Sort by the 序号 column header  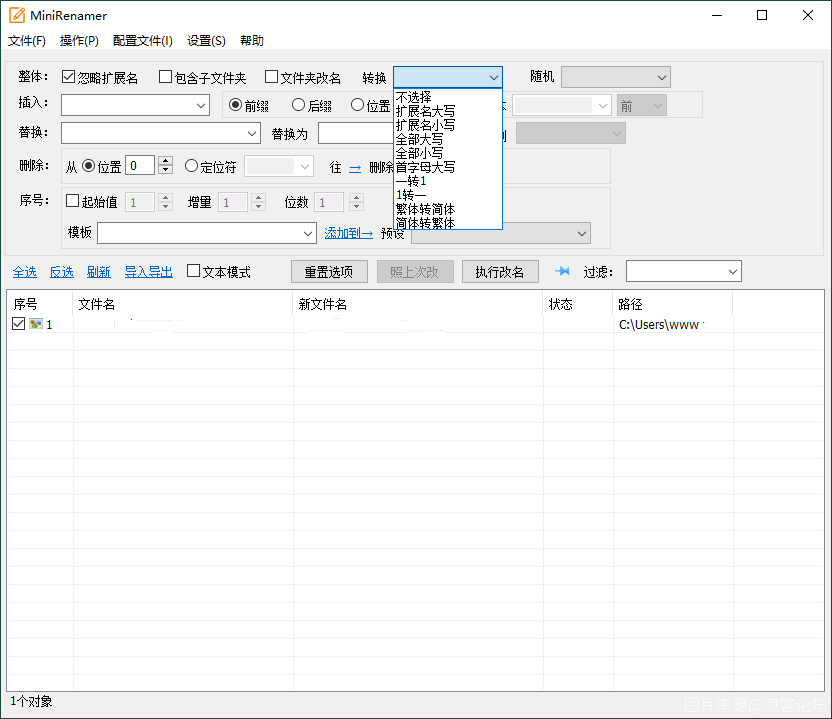pyautogui.click(x=40, y=304)
